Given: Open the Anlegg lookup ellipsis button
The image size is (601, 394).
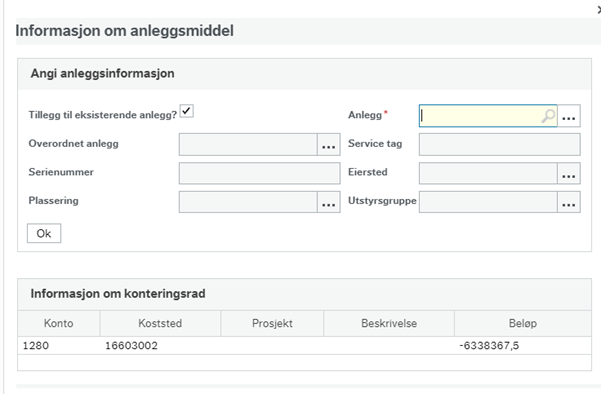Looking at the screenshot, I should pos(569,116).
